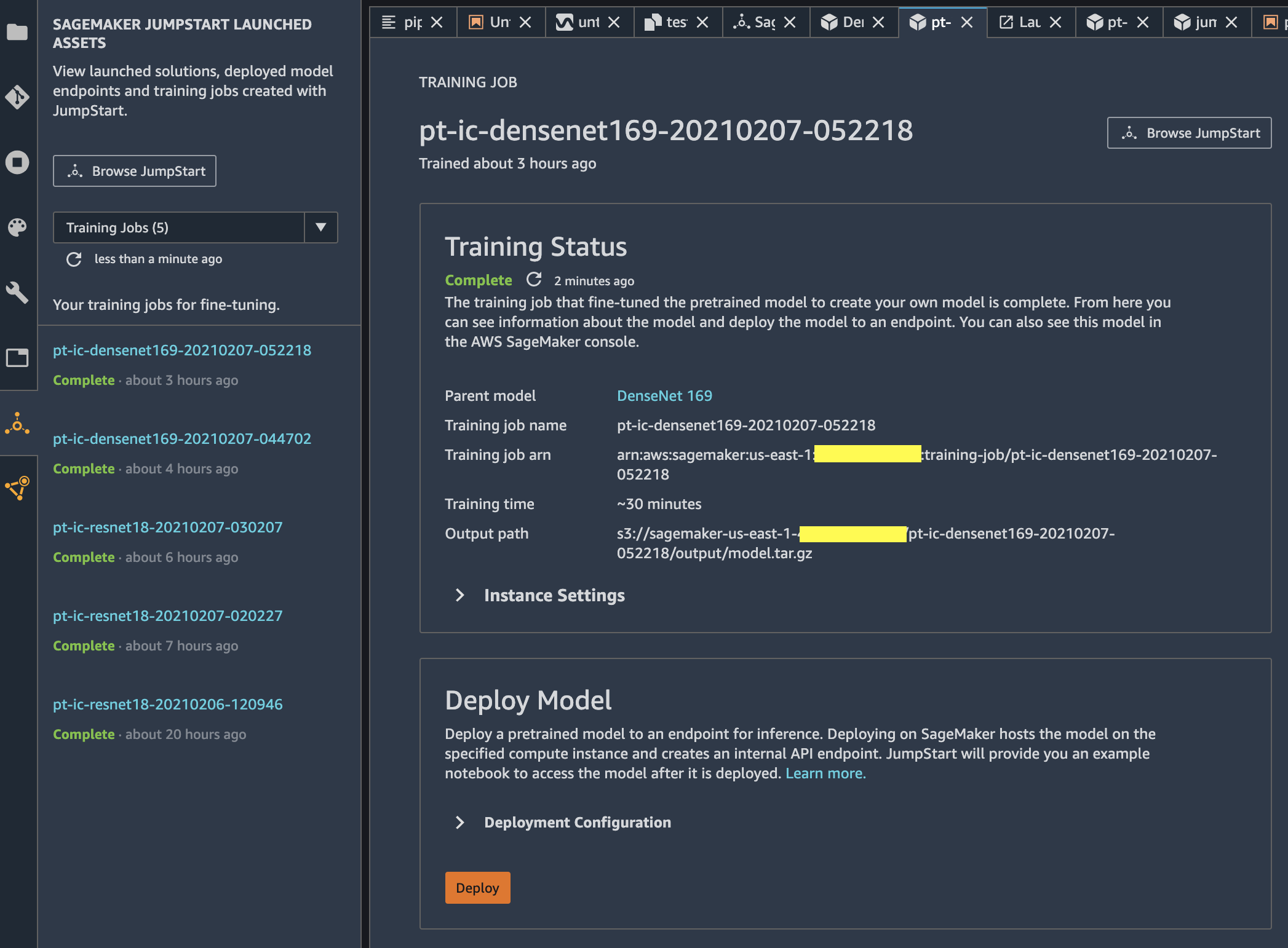The image size is (1288, 948).
Task: Open pt-ic-resnet18-20210207-030207 training job
Action: [x=167, y=527]
